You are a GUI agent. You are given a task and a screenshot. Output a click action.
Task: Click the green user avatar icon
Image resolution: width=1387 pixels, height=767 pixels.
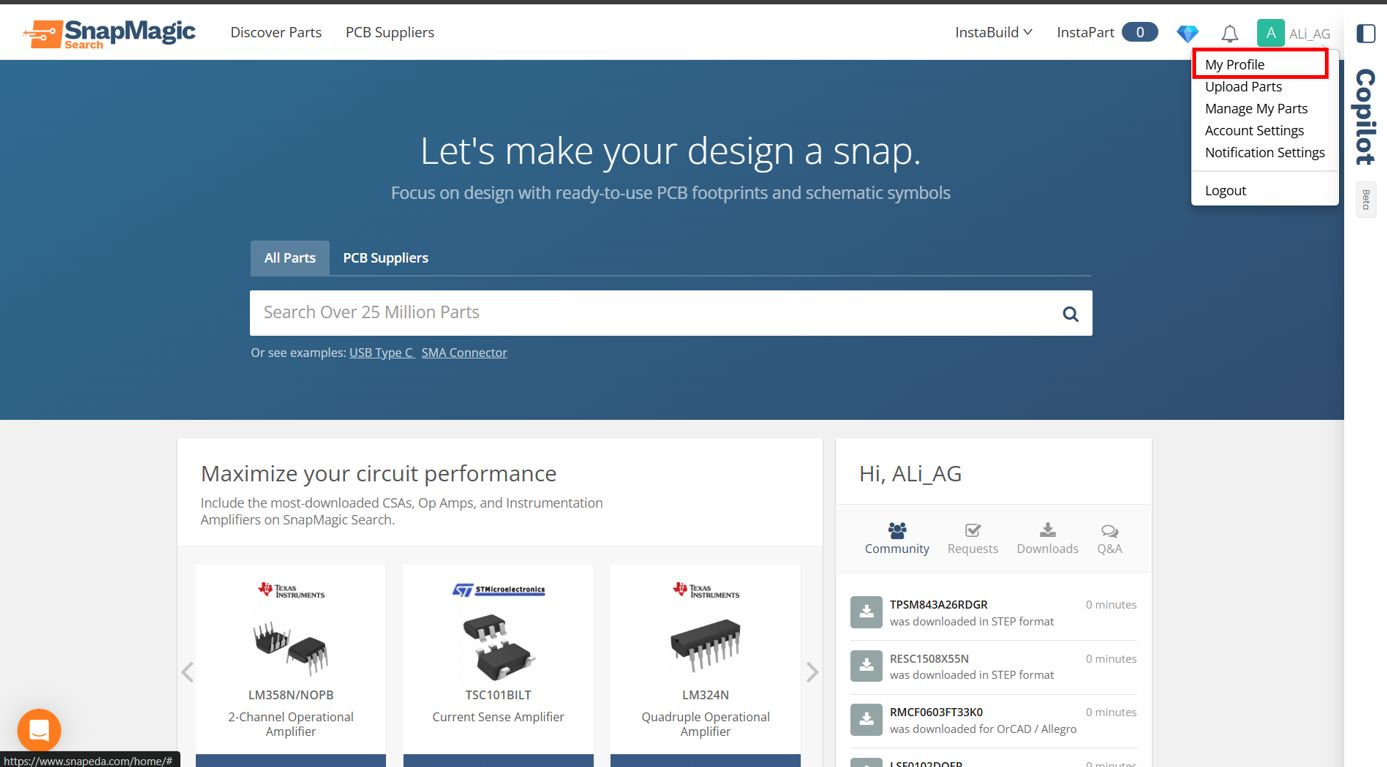pyautogui.click(x=1270, y=33)
